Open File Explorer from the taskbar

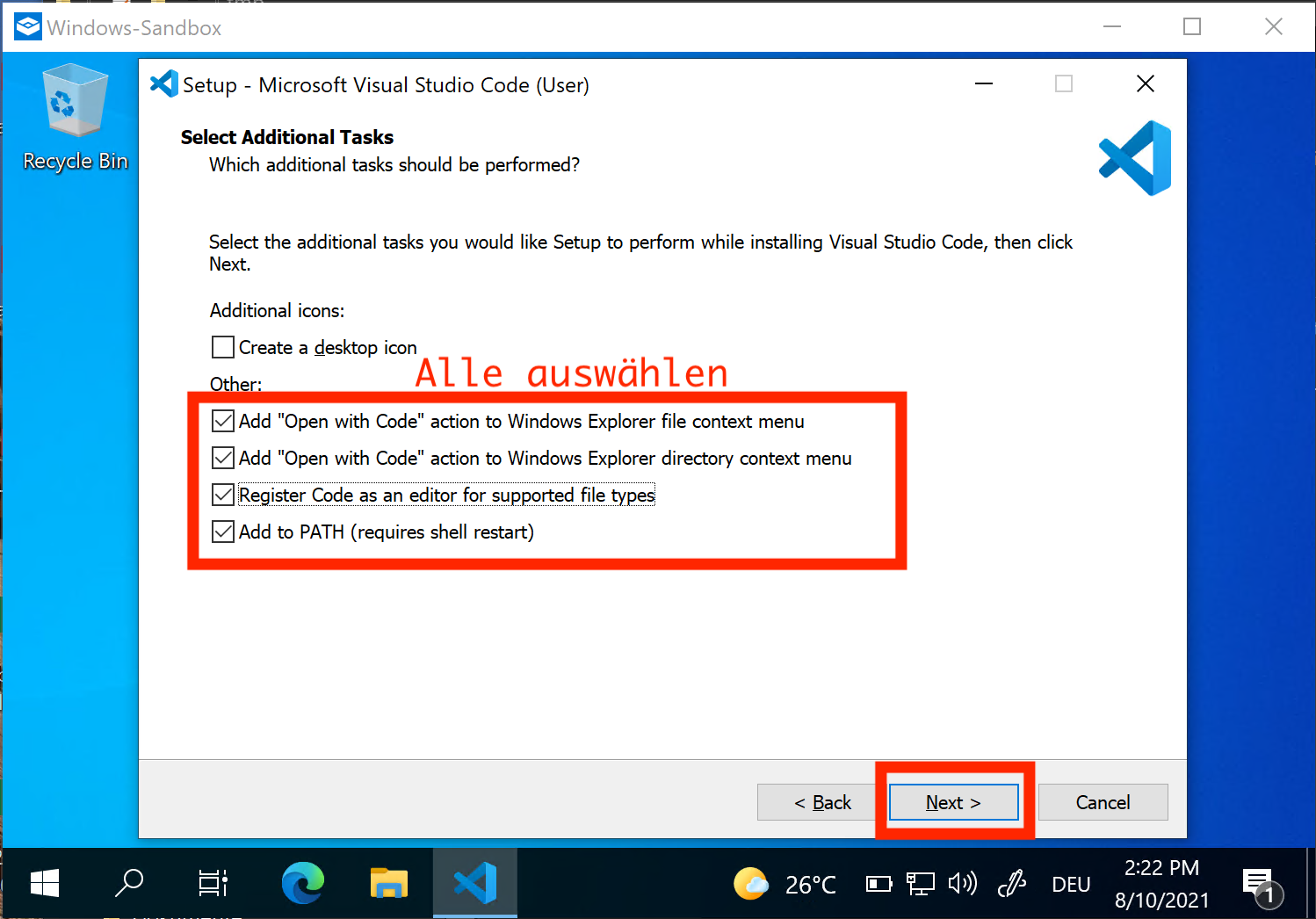click(x=389, y=883)
